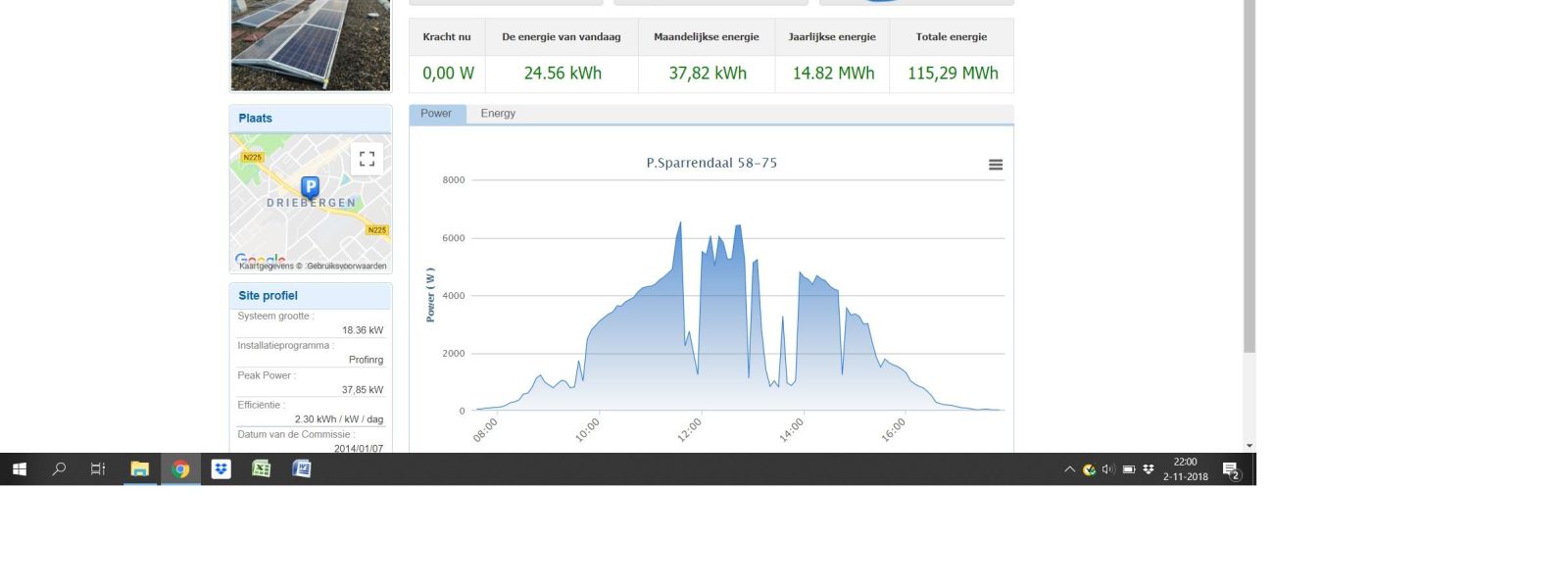The height and width of the screenshot is (588, 1568).
Task: Open Task View on the taskbar
Action: tap(98, 469)
